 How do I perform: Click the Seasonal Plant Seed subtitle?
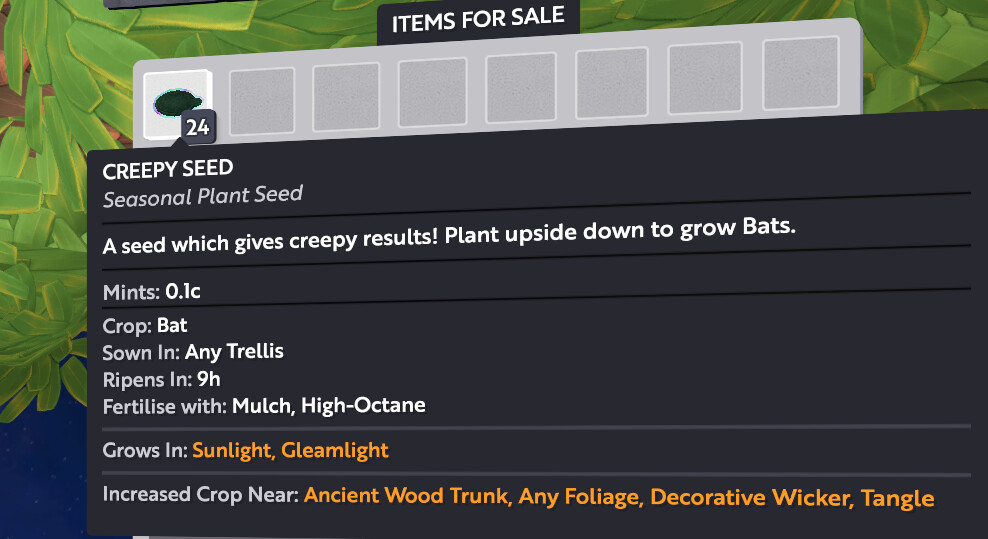pos(202,196)
